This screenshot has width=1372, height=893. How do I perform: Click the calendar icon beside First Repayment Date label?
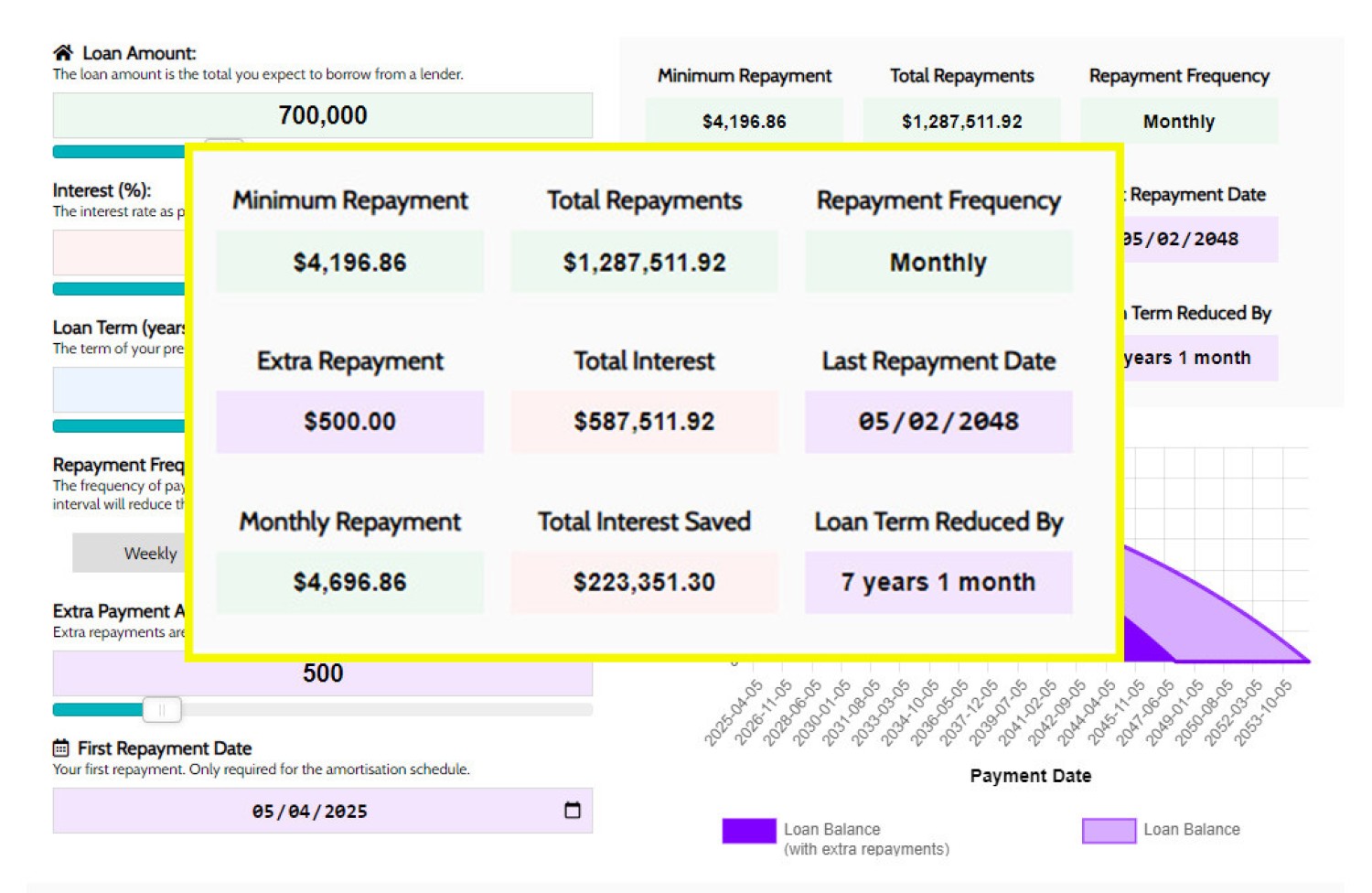point(61,748)
